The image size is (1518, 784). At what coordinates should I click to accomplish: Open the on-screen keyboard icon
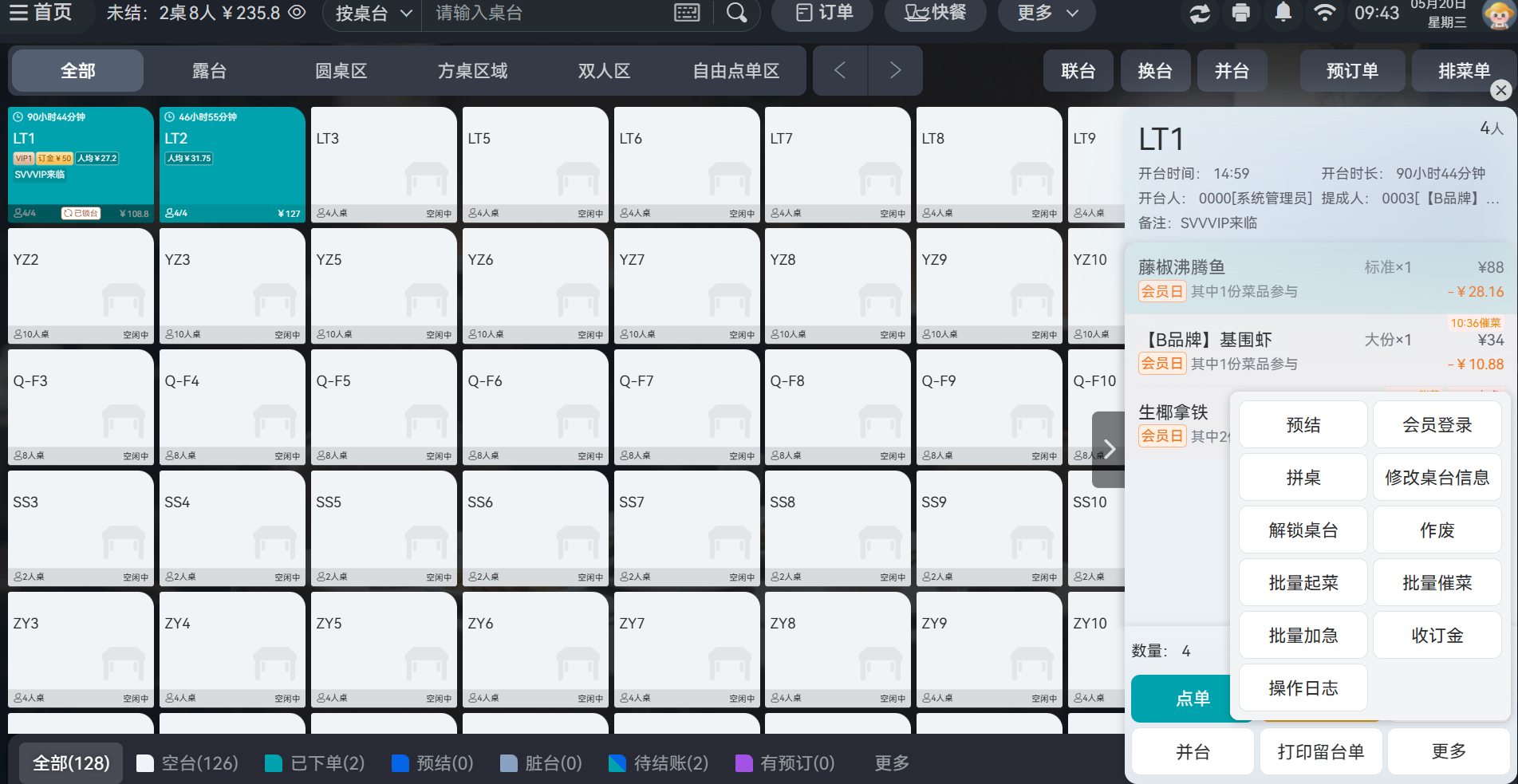(687, 13)
